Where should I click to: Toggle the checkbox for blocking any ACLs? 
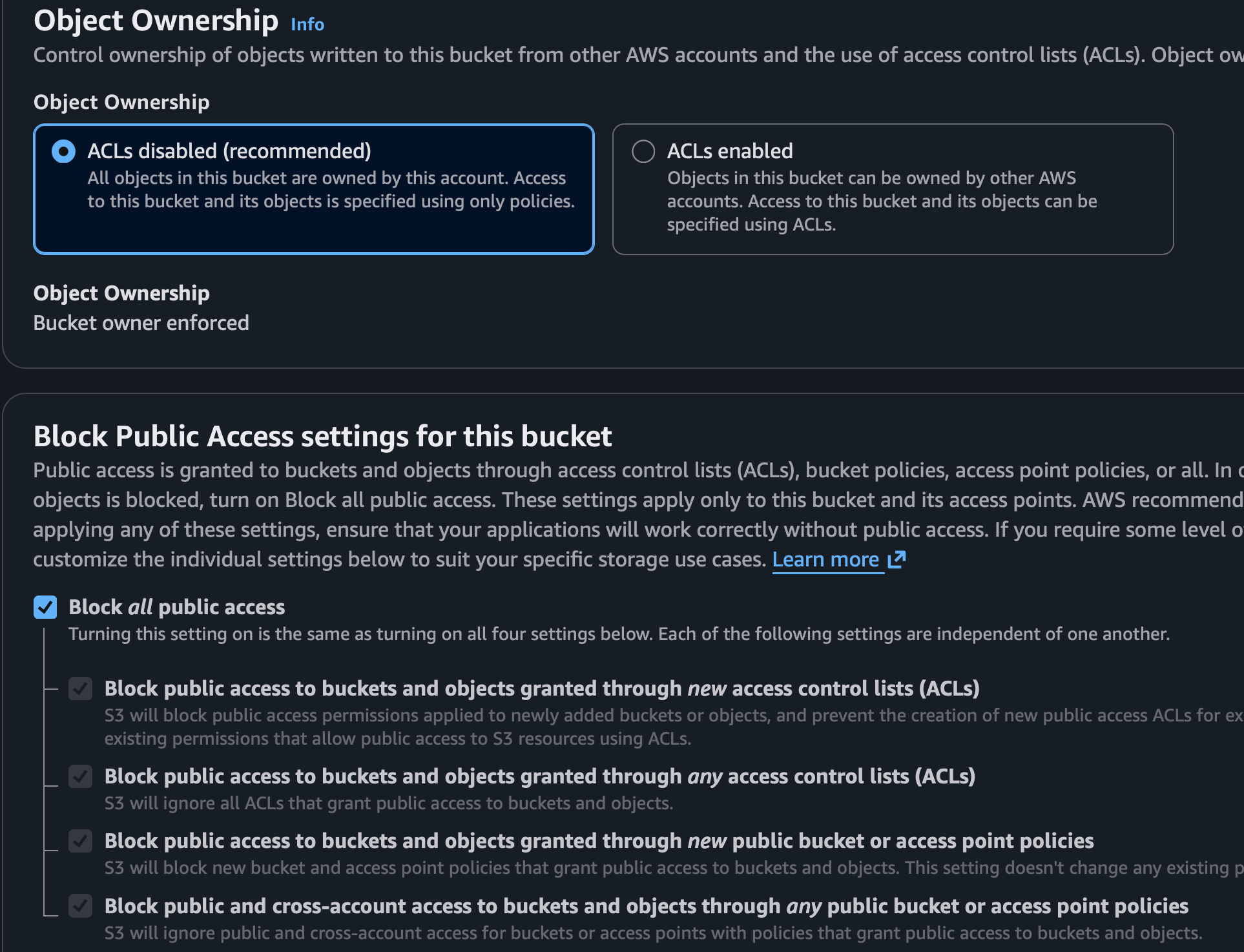pos(81,776)
